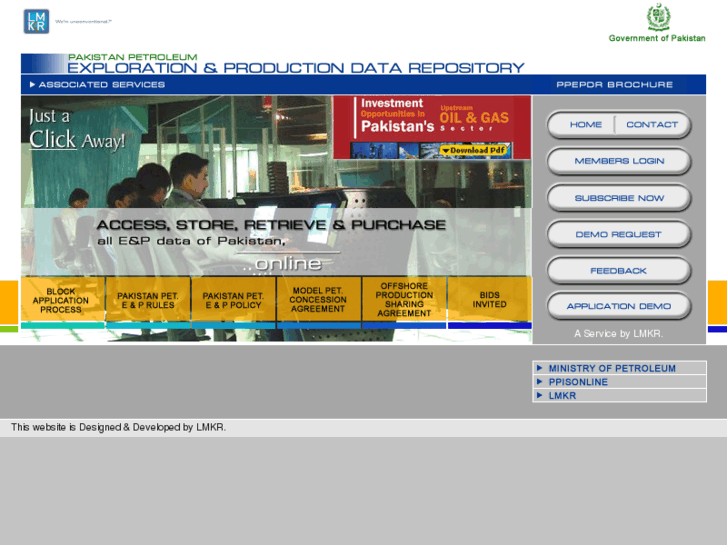Go to the Home page button
727x545 pixels.
point(586,125)
